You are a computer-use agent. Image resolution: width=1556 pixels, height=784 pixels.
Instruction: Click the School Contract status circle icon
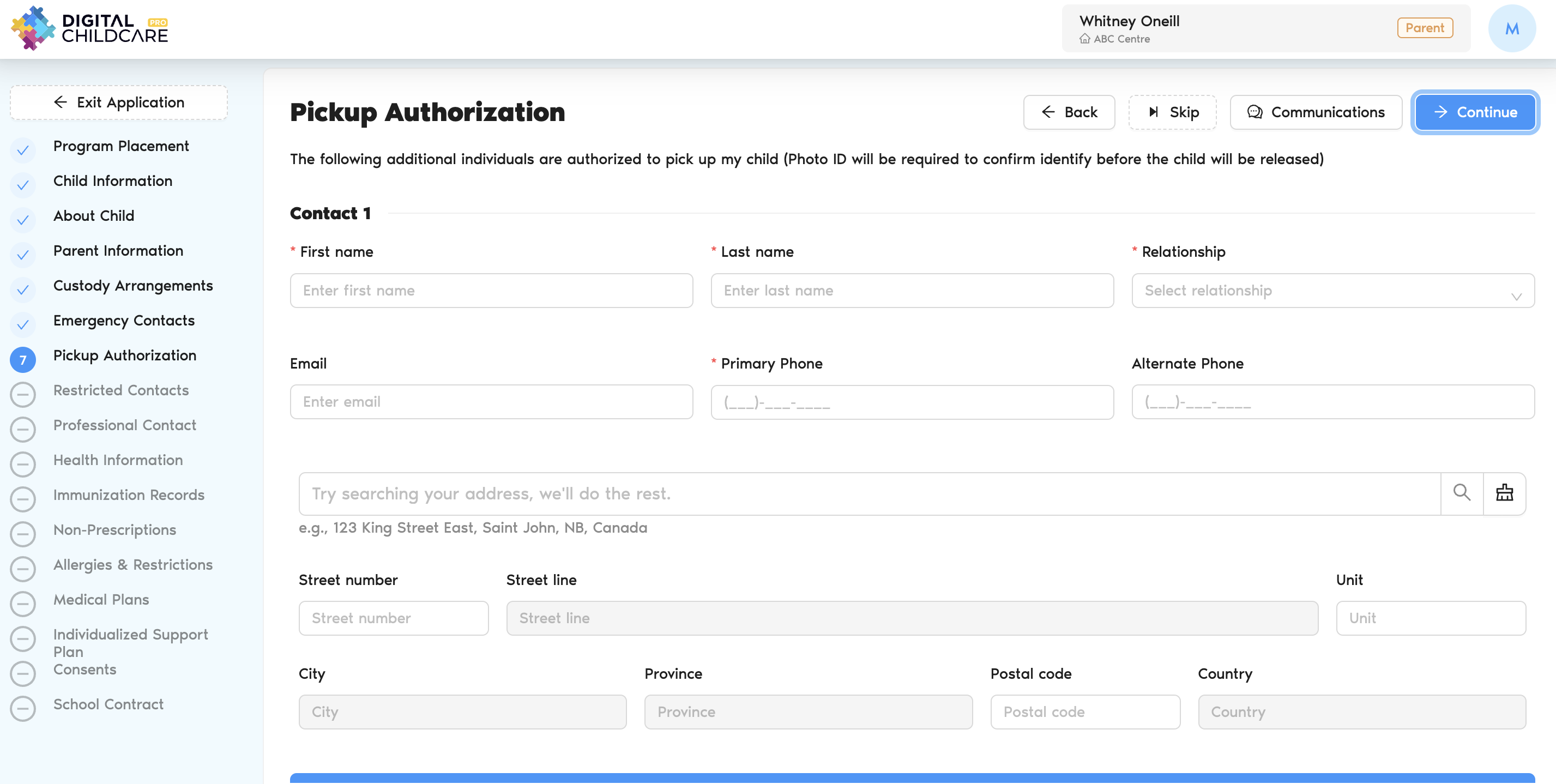click(23, 708)
